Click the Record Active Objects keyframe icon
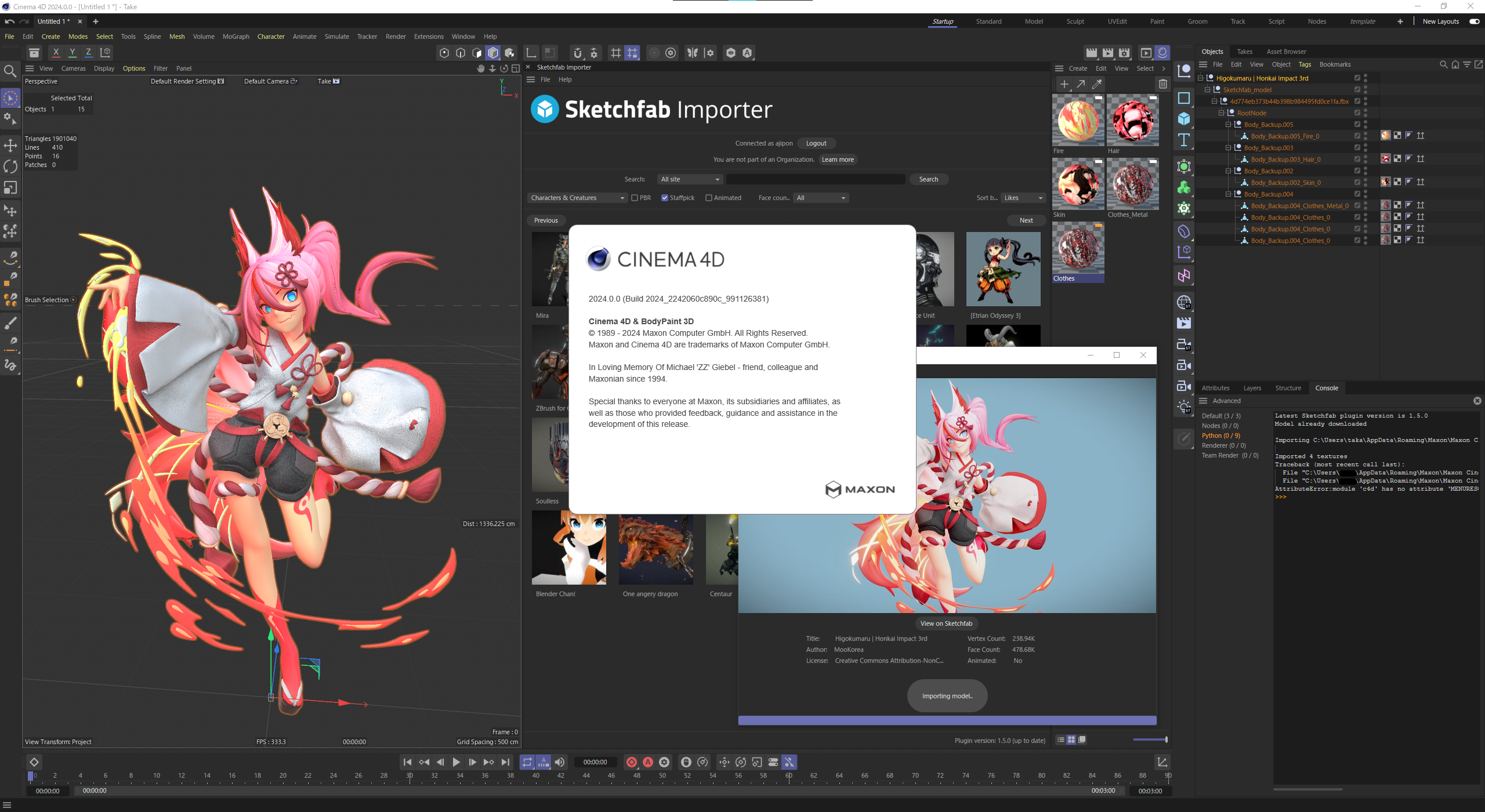 632,762
